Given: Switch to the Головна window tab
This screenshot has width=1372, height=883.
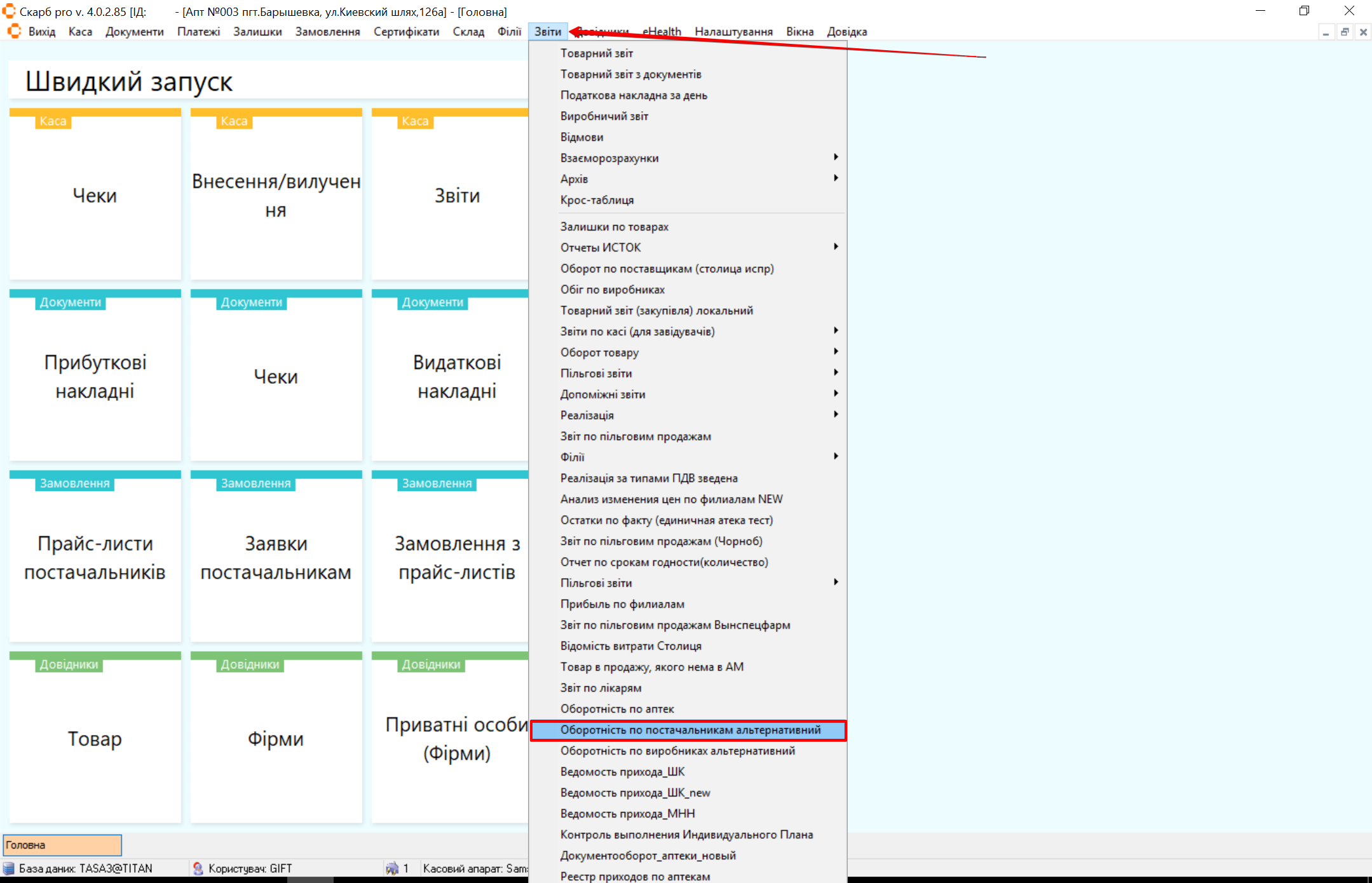Looking at the screenshot, I should (62, 845).
